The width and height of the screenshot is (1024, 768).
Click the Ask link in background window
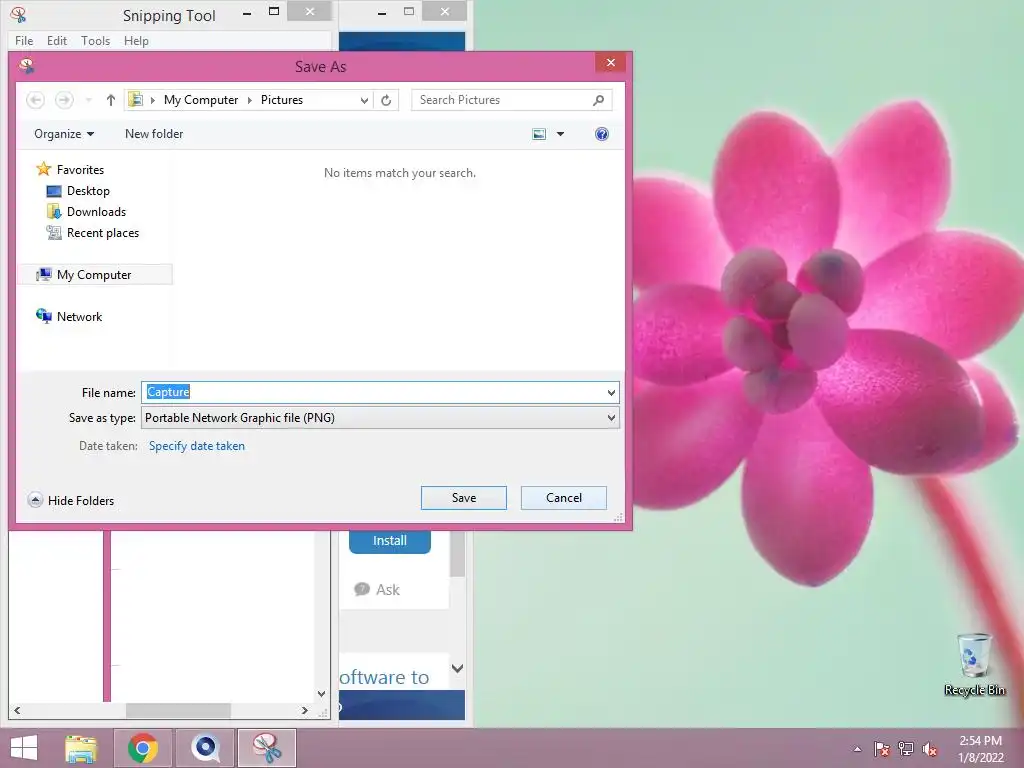(377, 590)
